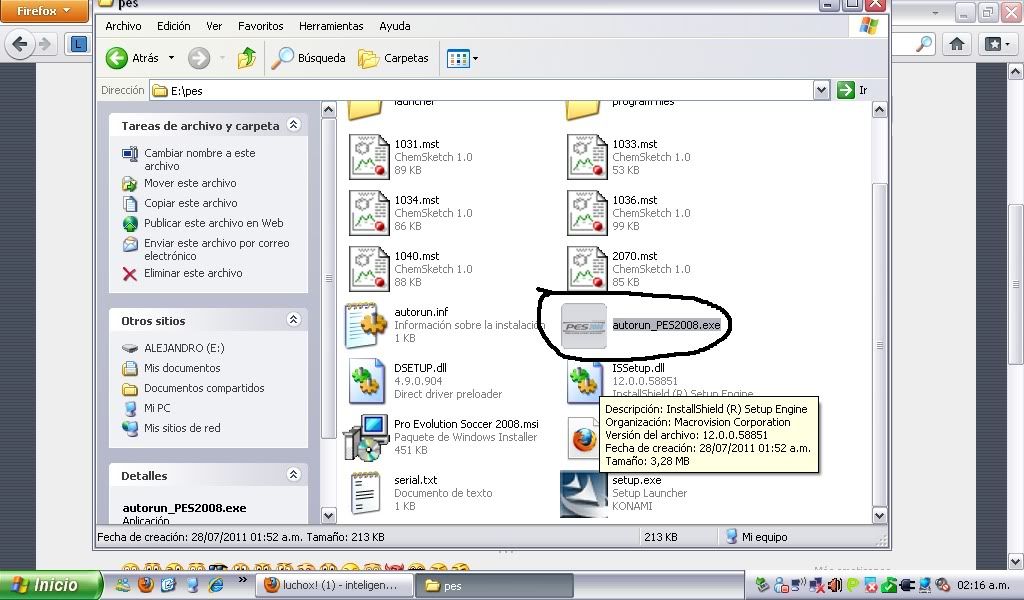Click the system tray clock 02:16 a.m.

pos(983,585)
